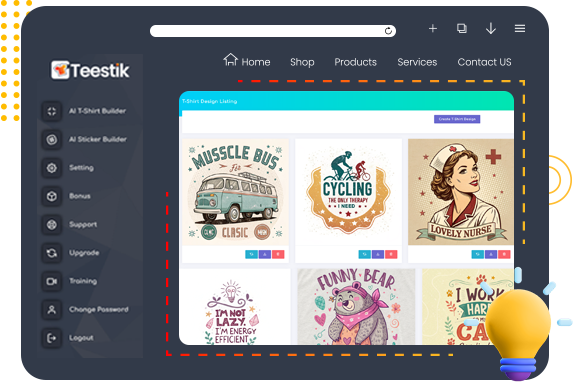Open Upgrade label in the sidebar
Image resolution: width=573 pixels, height=382 pixels.
click(84, 253)
